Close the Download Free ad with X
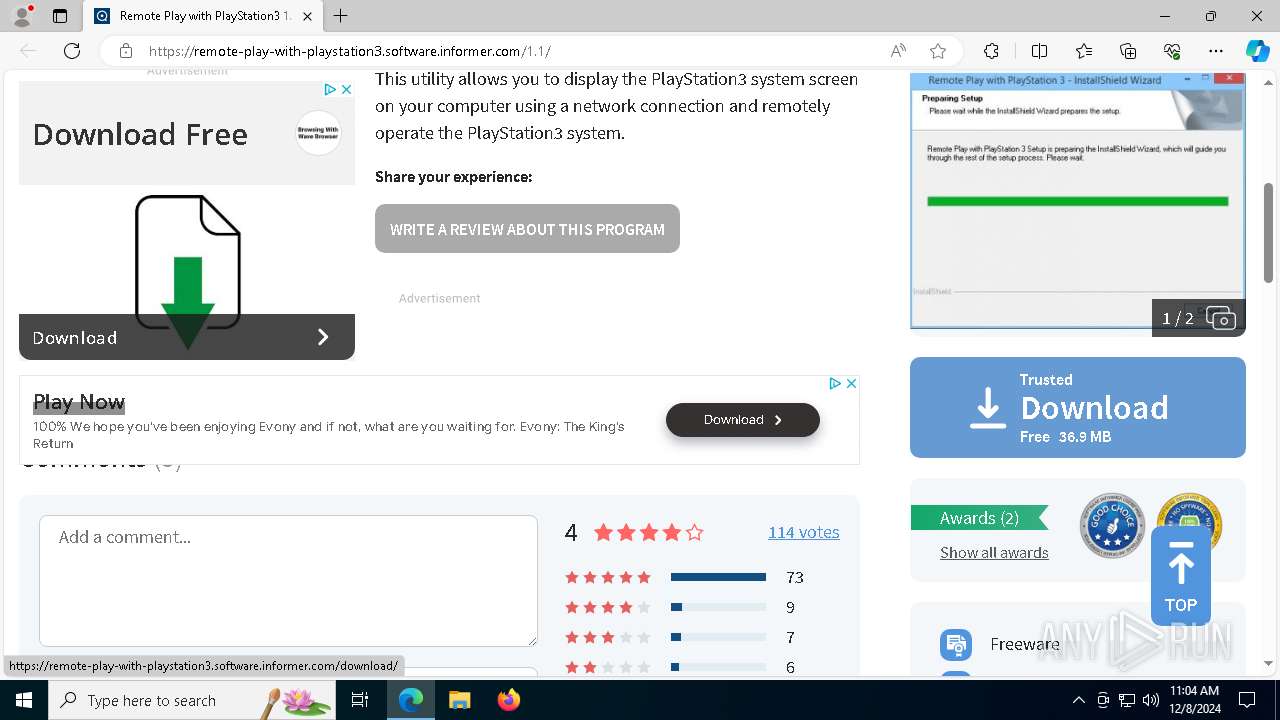 347,89
